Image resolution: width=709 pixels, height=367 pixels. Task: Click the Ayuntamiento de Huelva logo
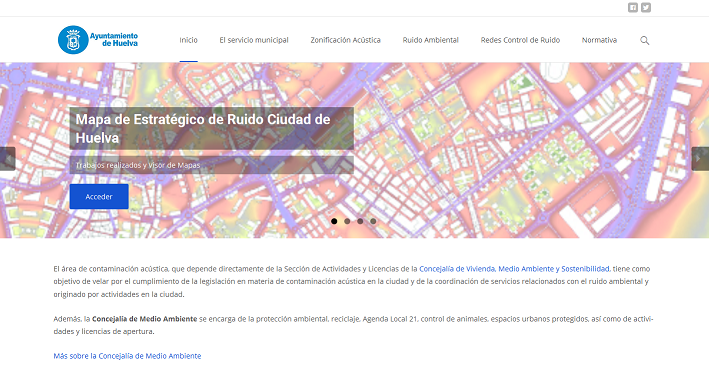pyautogui.click(x=98, y=40)
